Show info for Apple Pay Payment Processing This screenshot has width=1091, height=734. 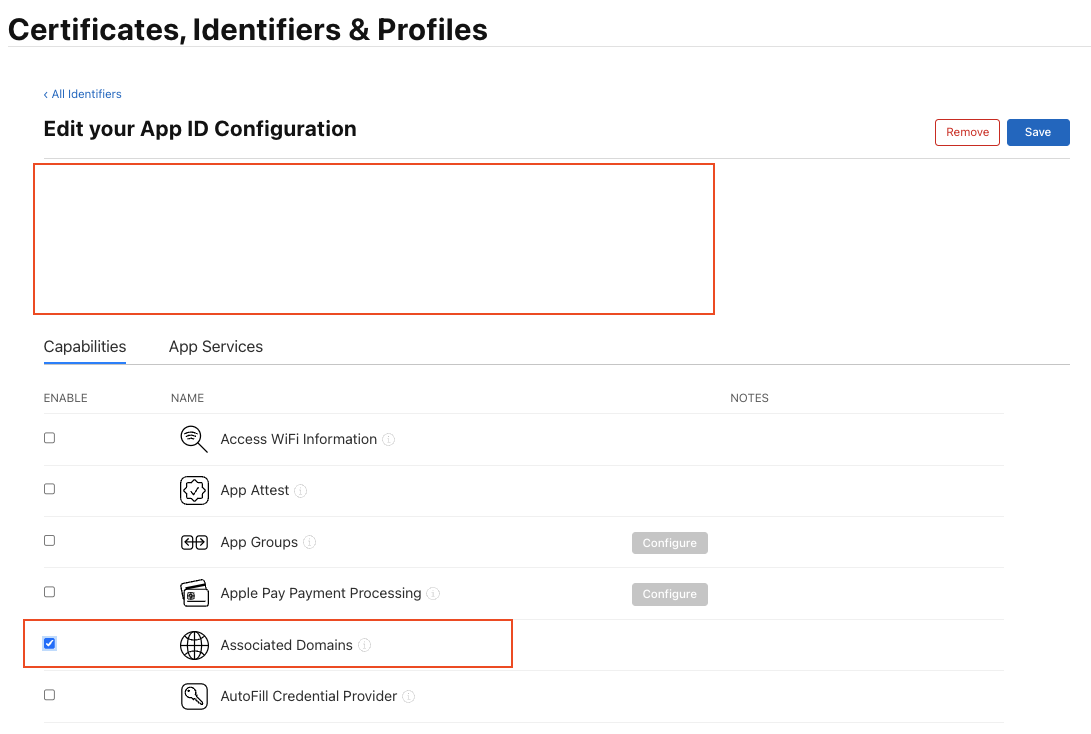(433, 593)
